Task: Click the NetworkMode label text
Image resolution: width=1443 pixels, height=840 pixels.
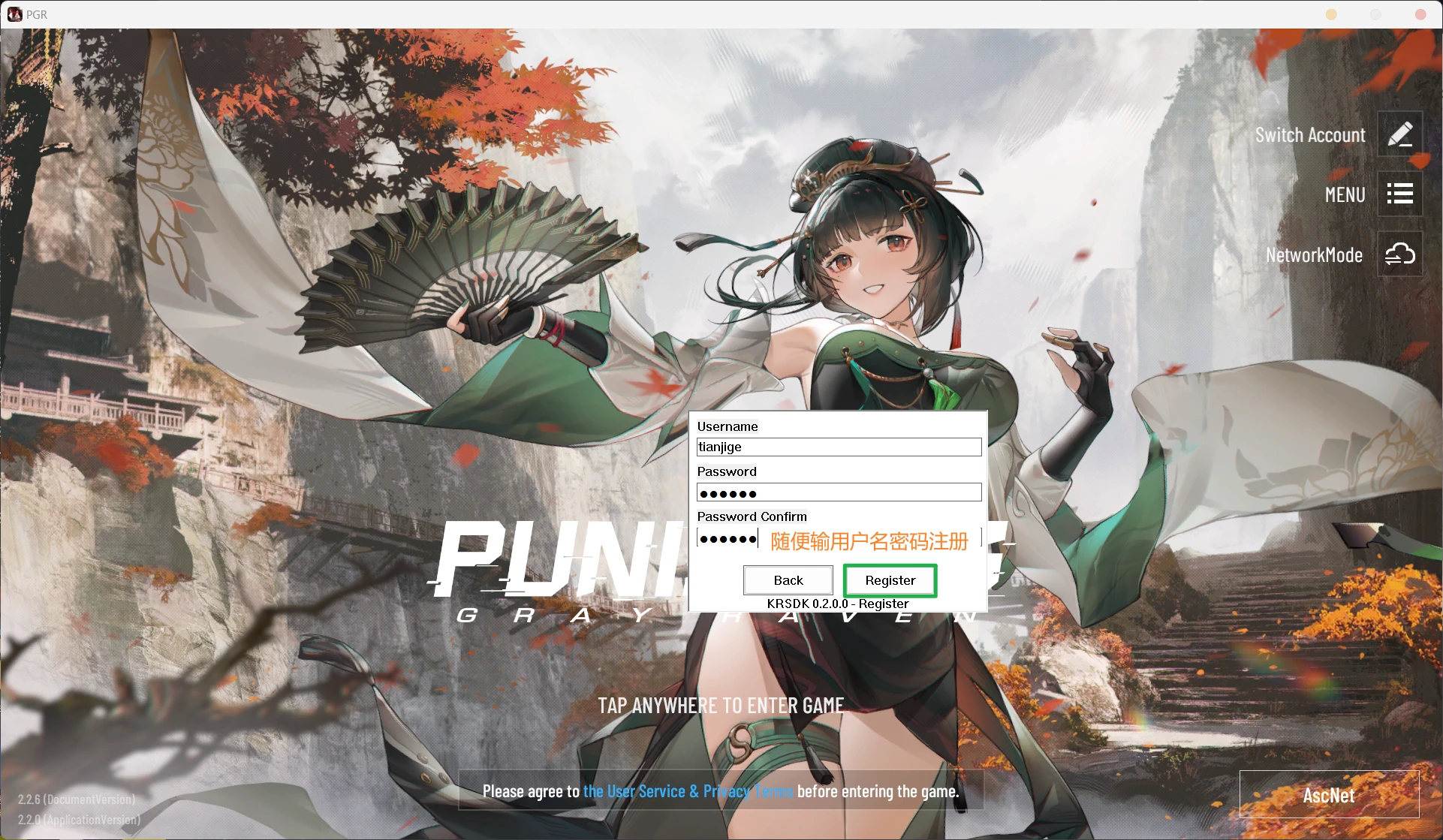Action: coord(1314,255)
